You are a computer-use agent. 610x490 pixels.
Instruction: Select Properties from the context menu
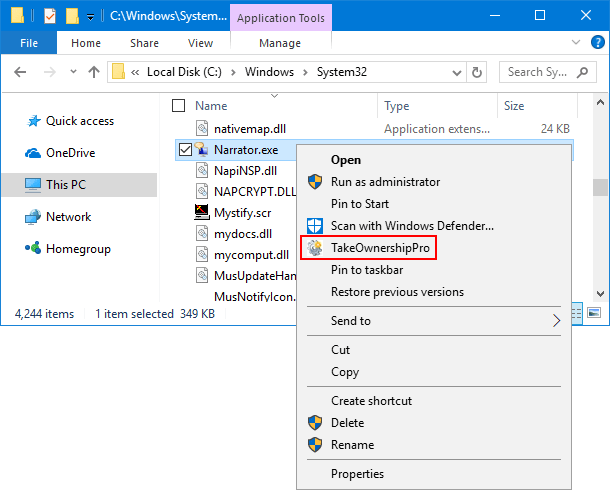click(x=357, y=474)
